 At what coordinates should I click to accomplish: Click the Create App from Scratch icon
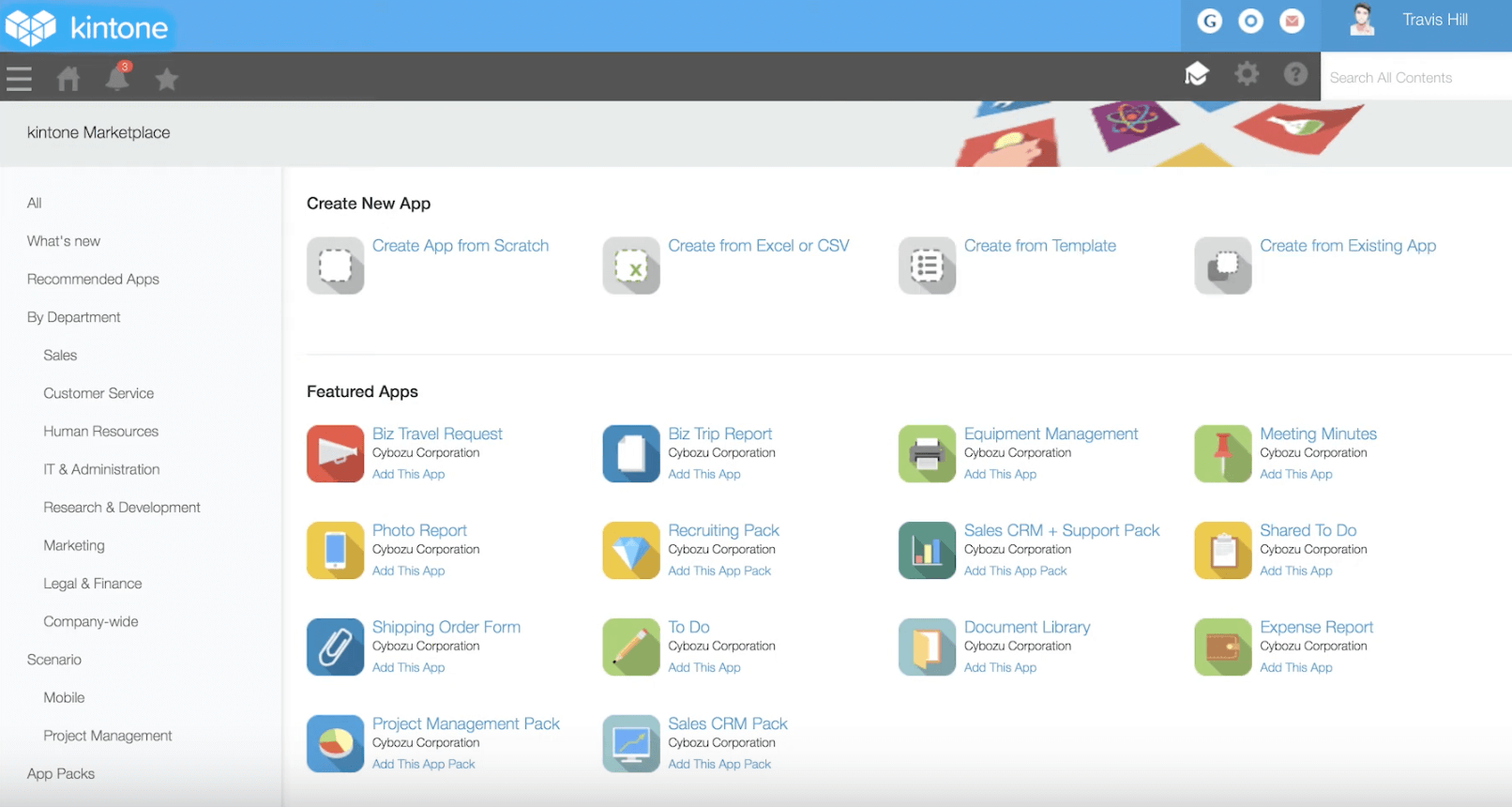tap(335, 266)
